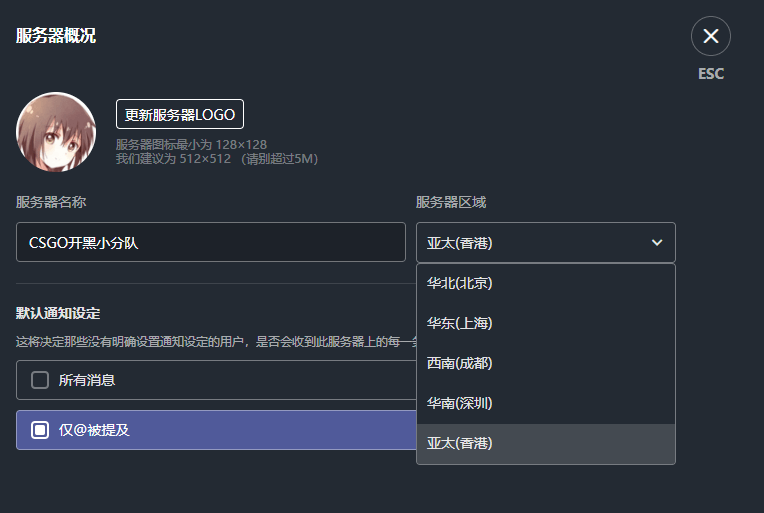Close the server overview with the X icon
Screen dimensions: 764x513
(710, 36)
